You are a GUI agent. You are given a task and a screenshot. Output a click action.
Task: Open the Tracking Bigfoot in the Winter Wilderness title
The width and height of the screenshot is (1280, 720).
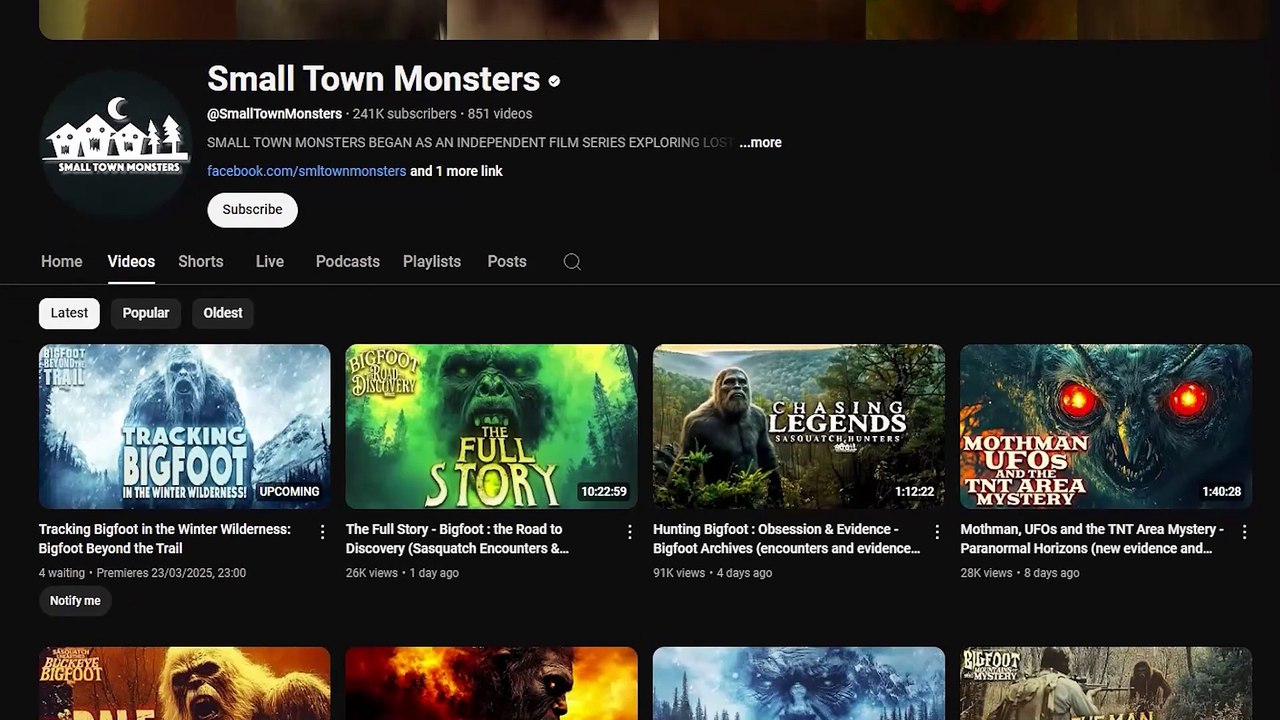coord(165,539)
